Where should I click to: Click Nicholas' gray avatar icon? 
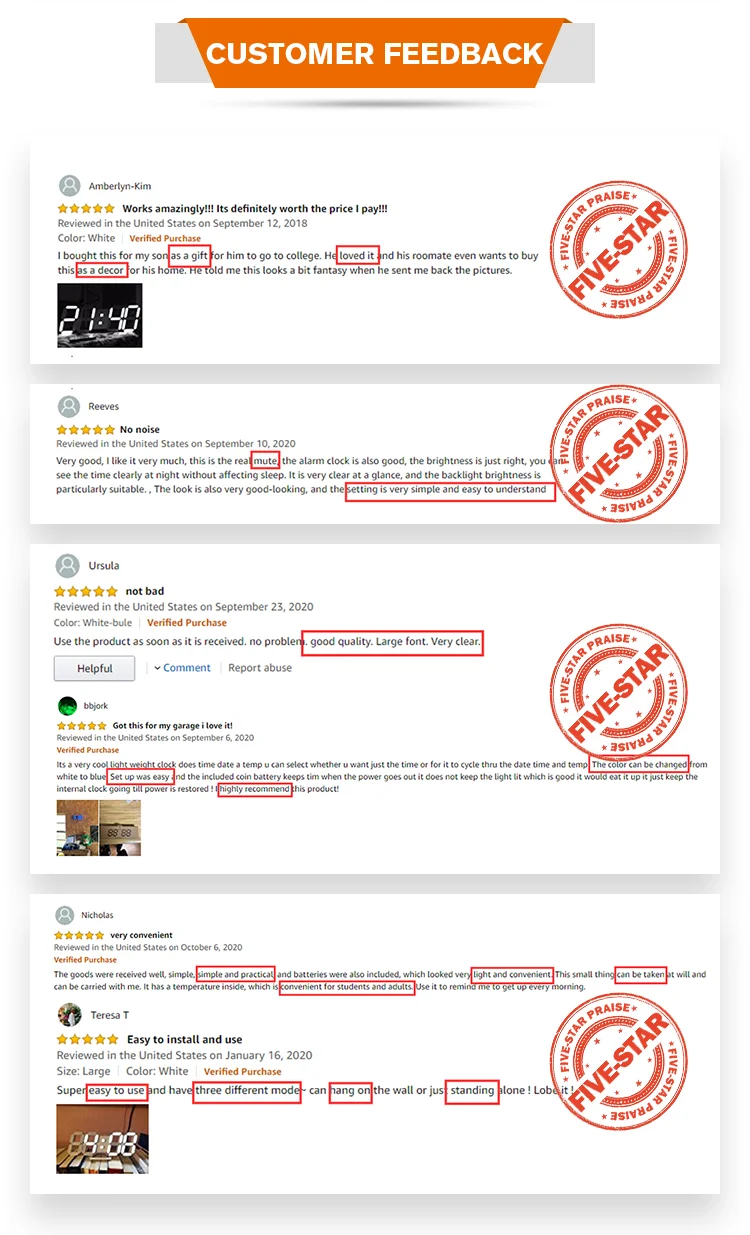pyautogui.click(x=65, y=915)
